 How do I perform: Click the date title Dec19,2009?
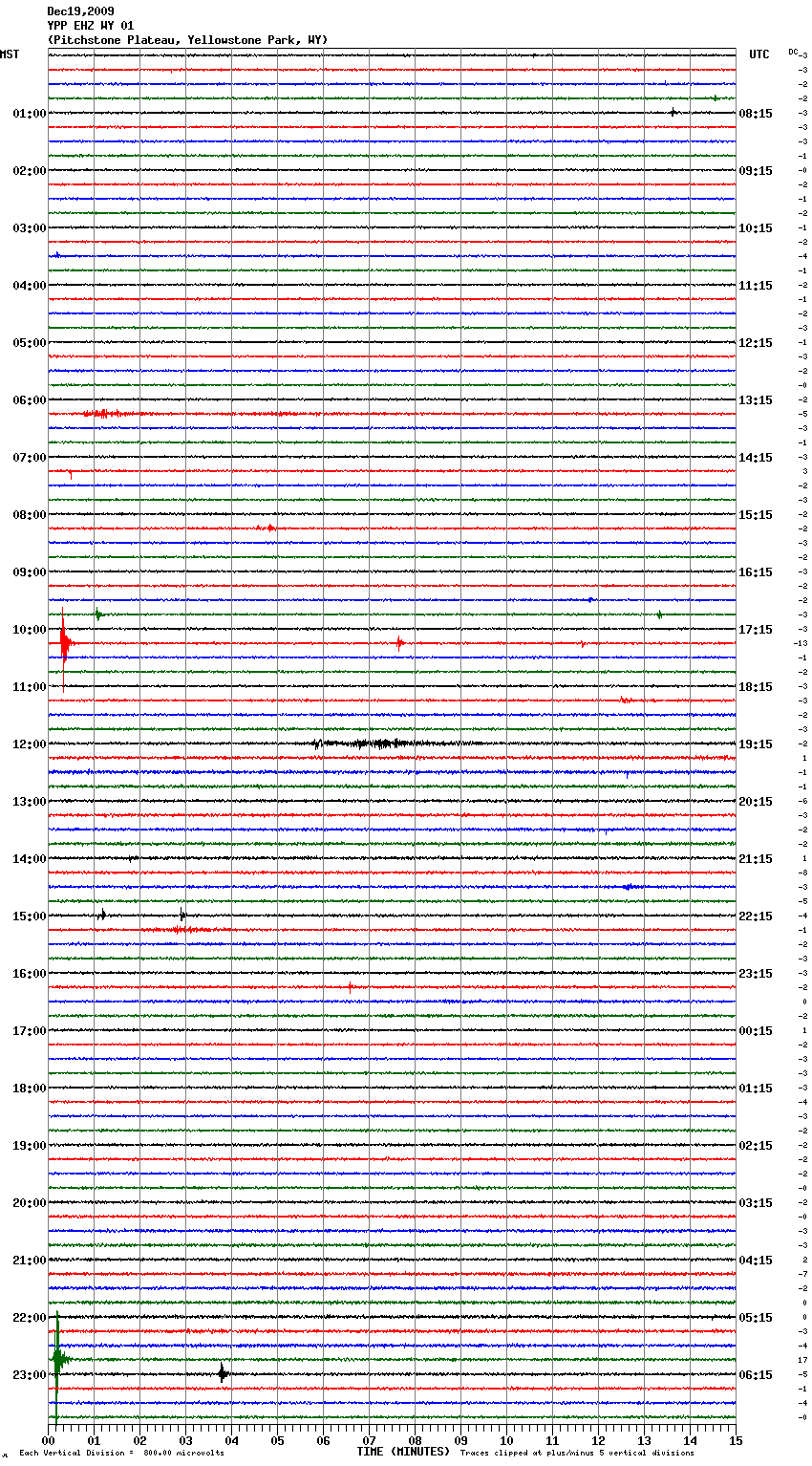[80, 11]
